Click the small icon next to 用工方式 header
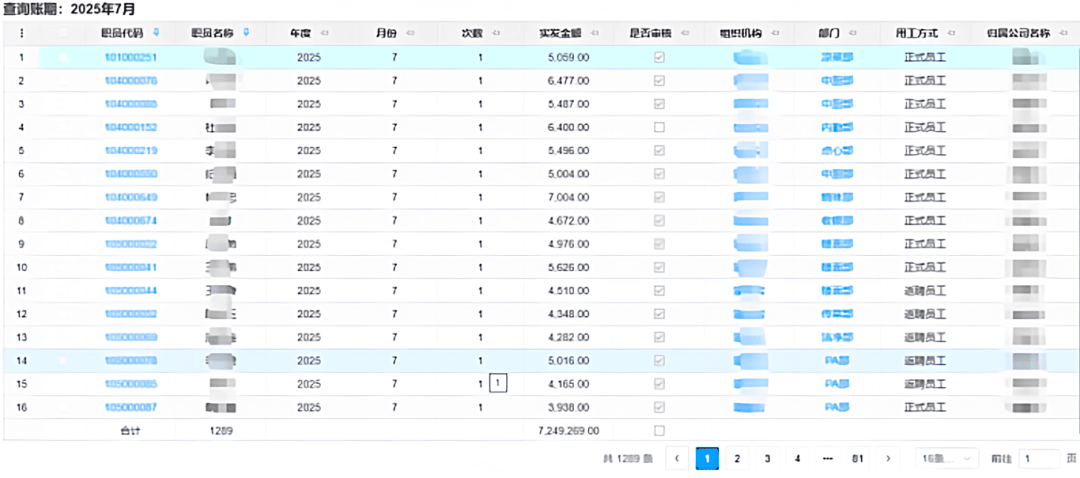1080x478 pixels. [953, 33]
